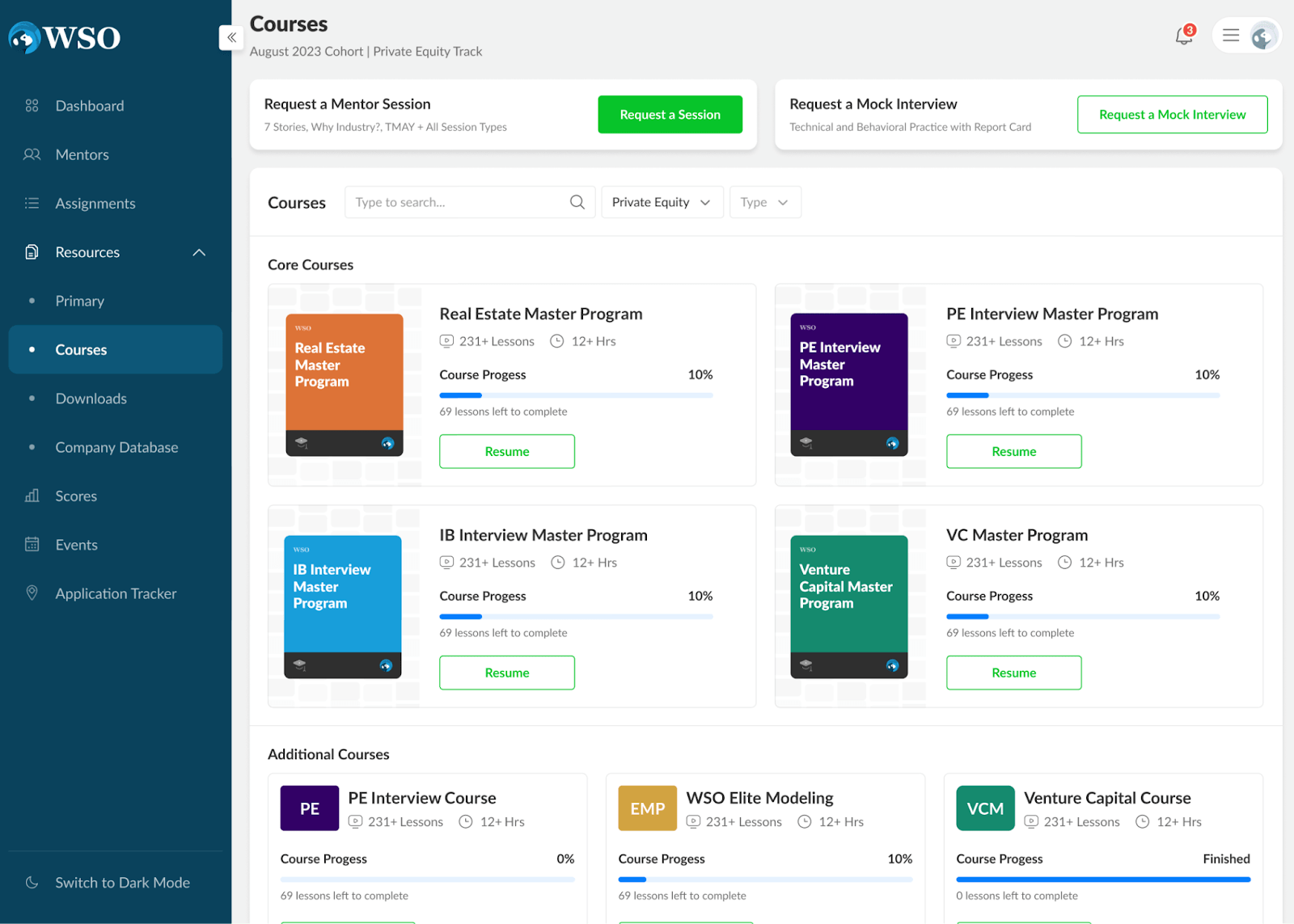Screen dimensions: 1294x924
Task: Click the PE badge of PE Interview Course
Action: click(310, 808)
